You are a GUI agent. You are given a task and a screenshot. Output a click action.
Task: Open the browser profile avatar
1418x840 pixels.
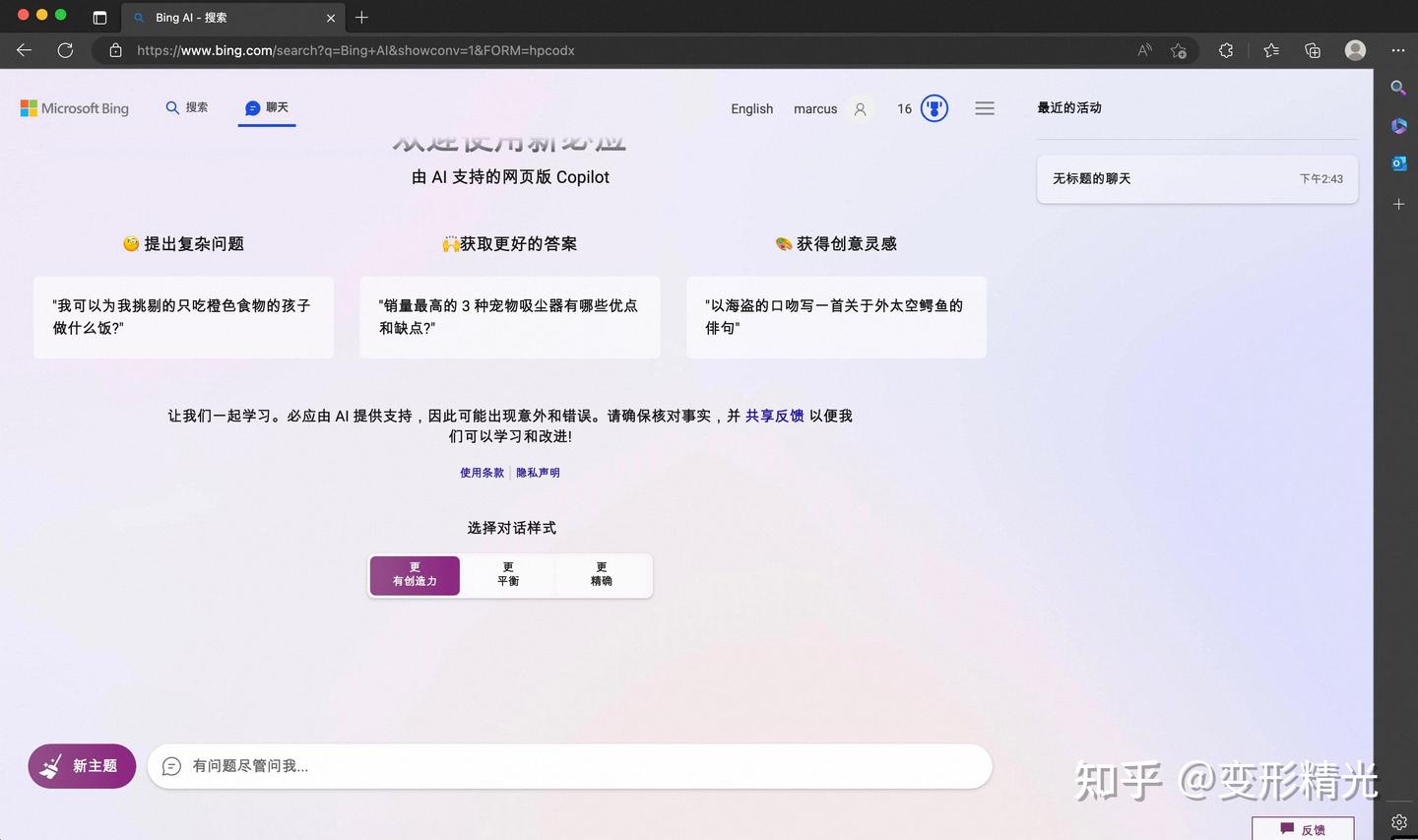pyautogui.click(x=1356, y=50)
